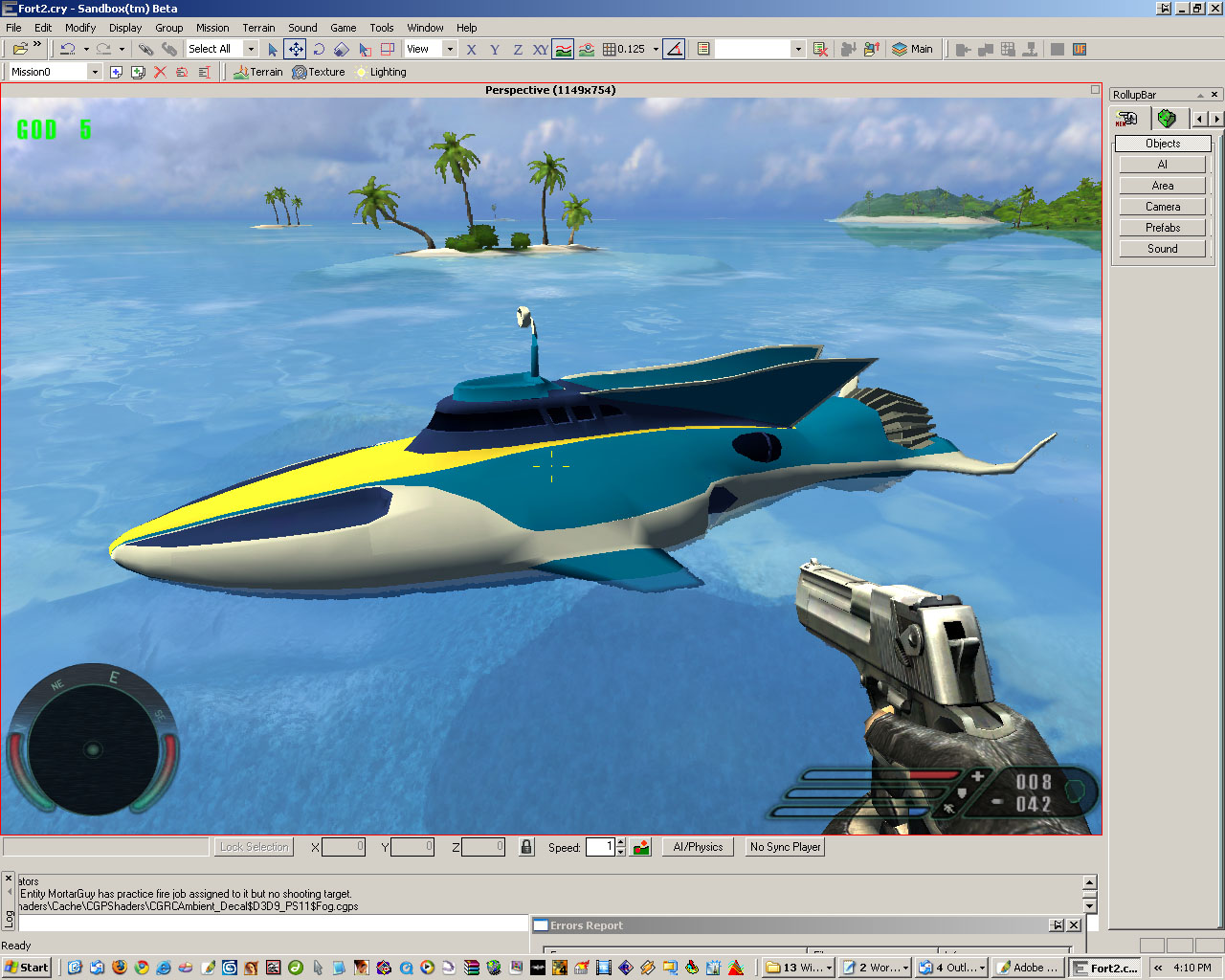Increase speed with the stepper arrows
1225x980 pixels.
coord(621,842)
